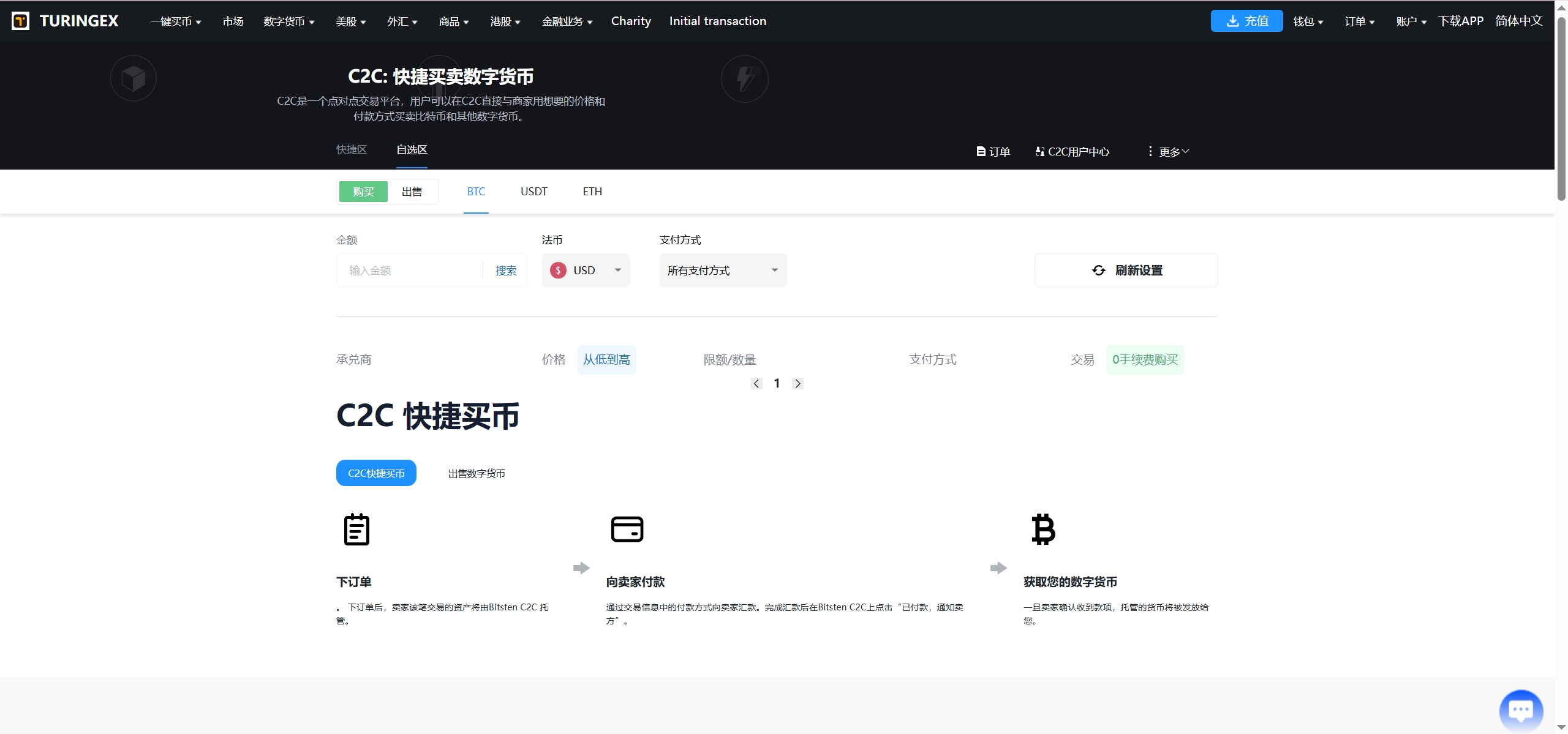Click page number 1
Viewport: 1568px width, 734px height.
[x=777, y=383]
